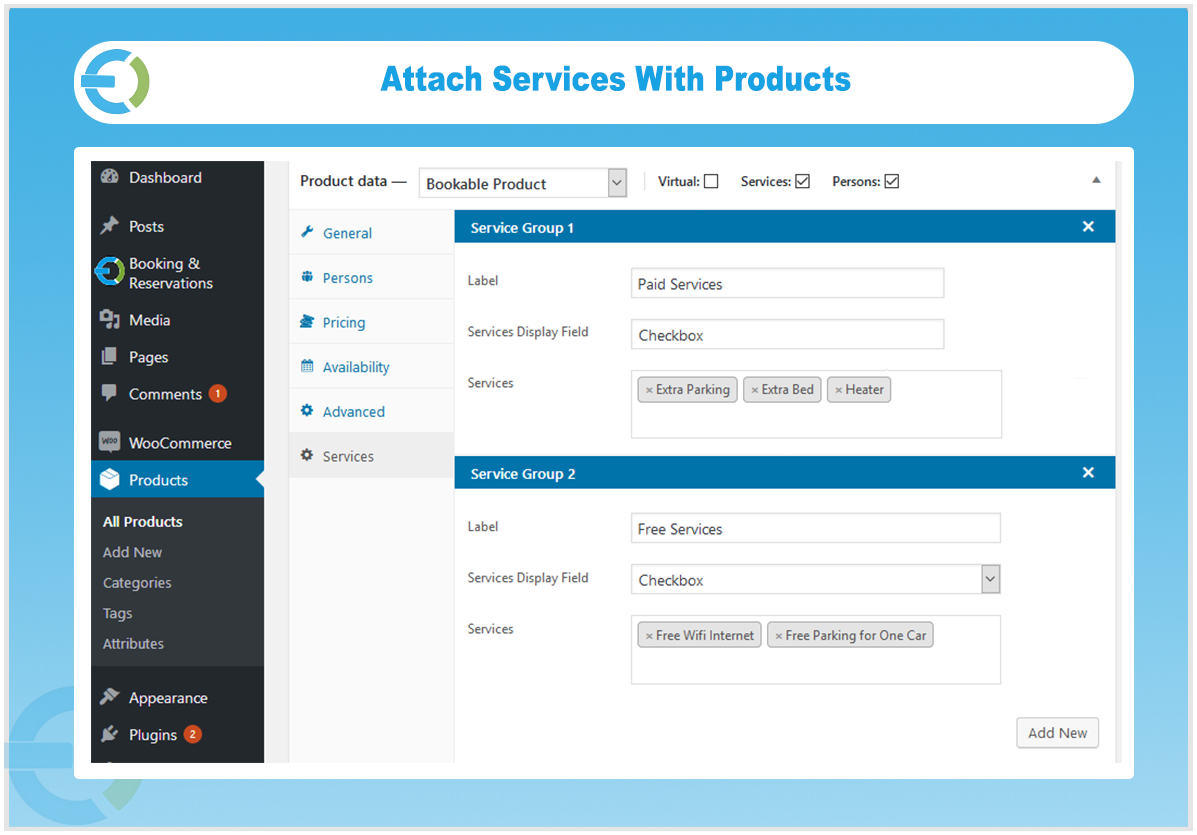Viewport: 1197px width, 835px height.
Task: Collapse the Product data panel
Action: click(1096, 181)
